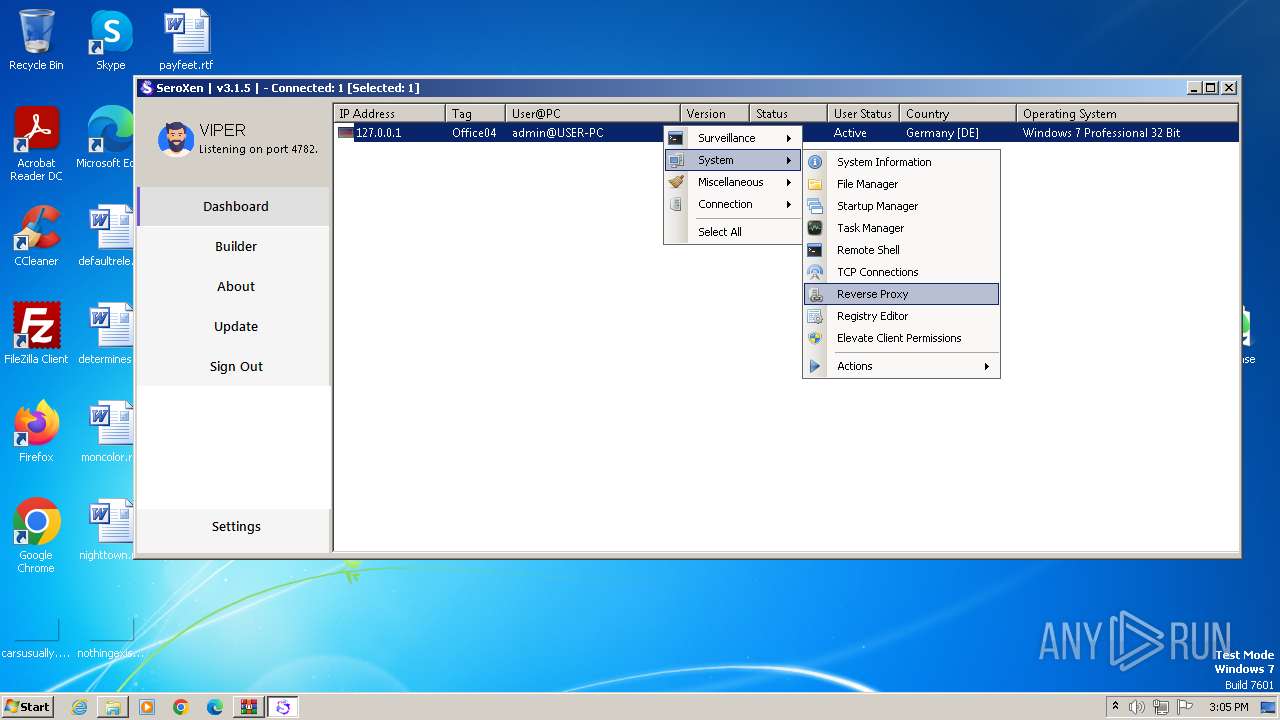Sort by User Status column header
Screen dimensions: 1280x720
[x=864, y=114]
